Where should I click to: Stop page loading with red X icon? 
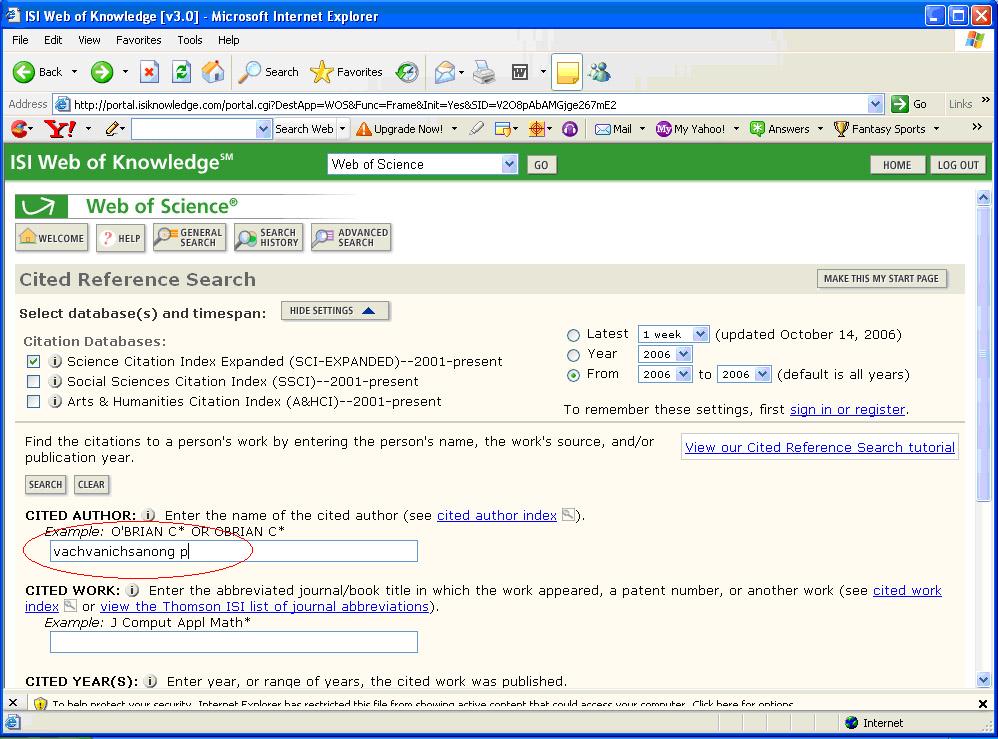(x=149, y=72)
